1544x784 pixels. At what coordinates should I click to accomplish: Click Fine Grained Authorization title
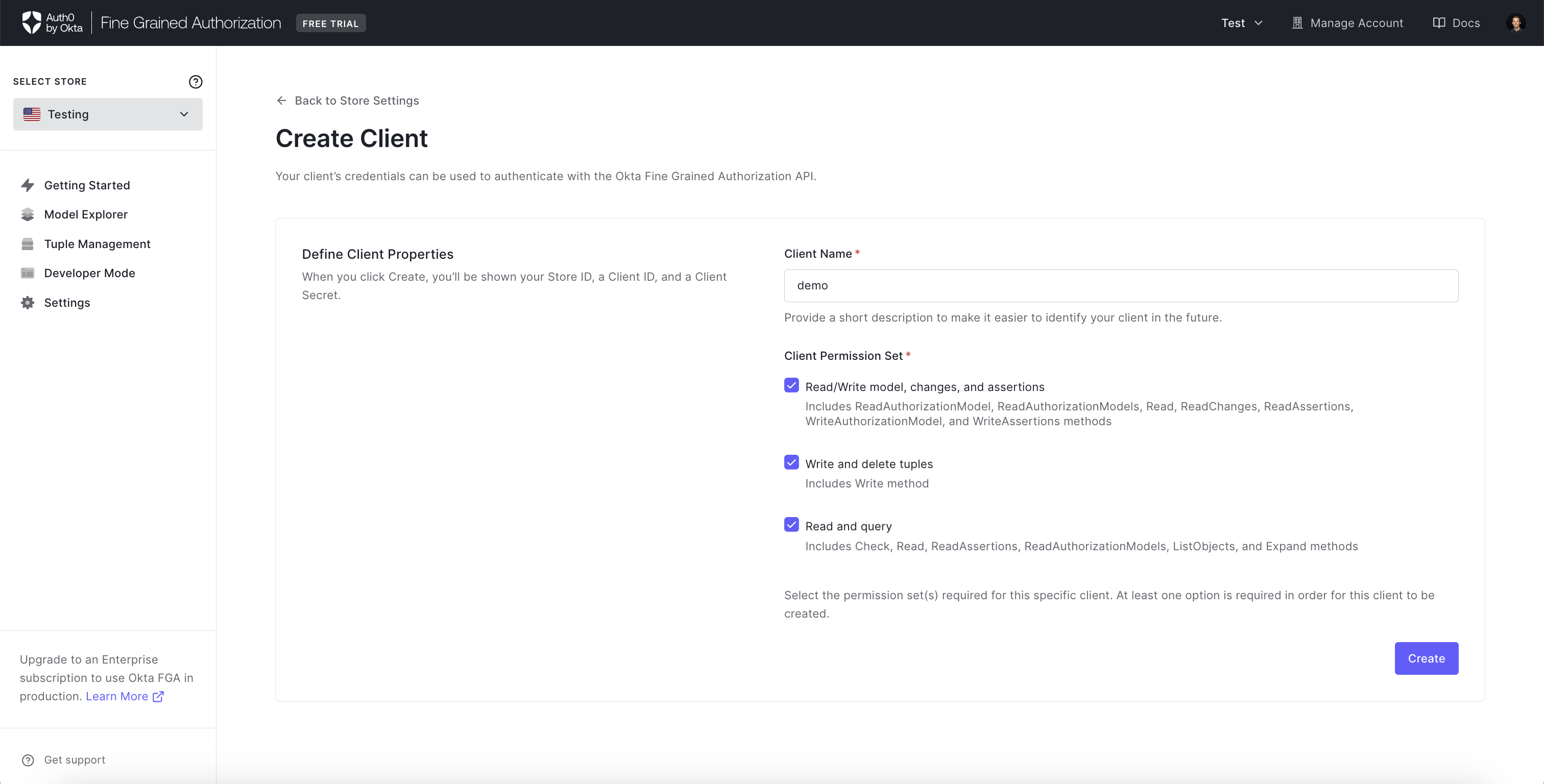click(190, 23)
